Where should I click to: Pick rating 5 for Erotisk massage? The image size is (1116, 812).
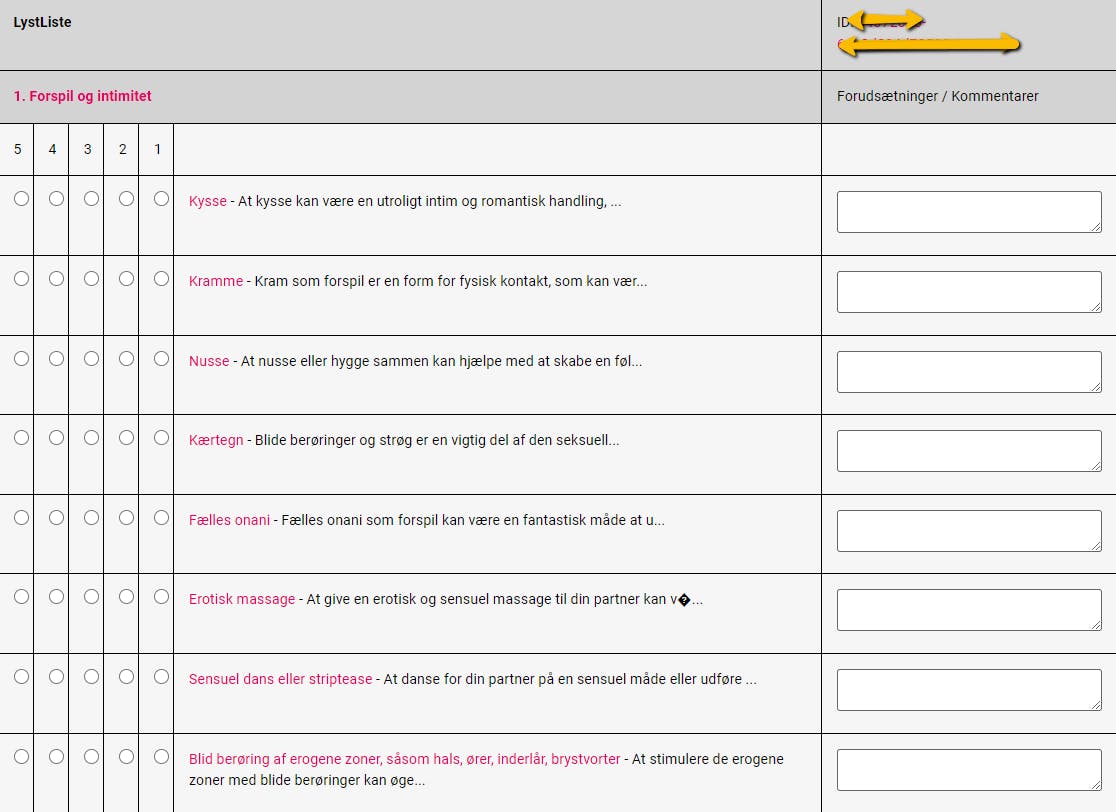click(x=21, y=597)
